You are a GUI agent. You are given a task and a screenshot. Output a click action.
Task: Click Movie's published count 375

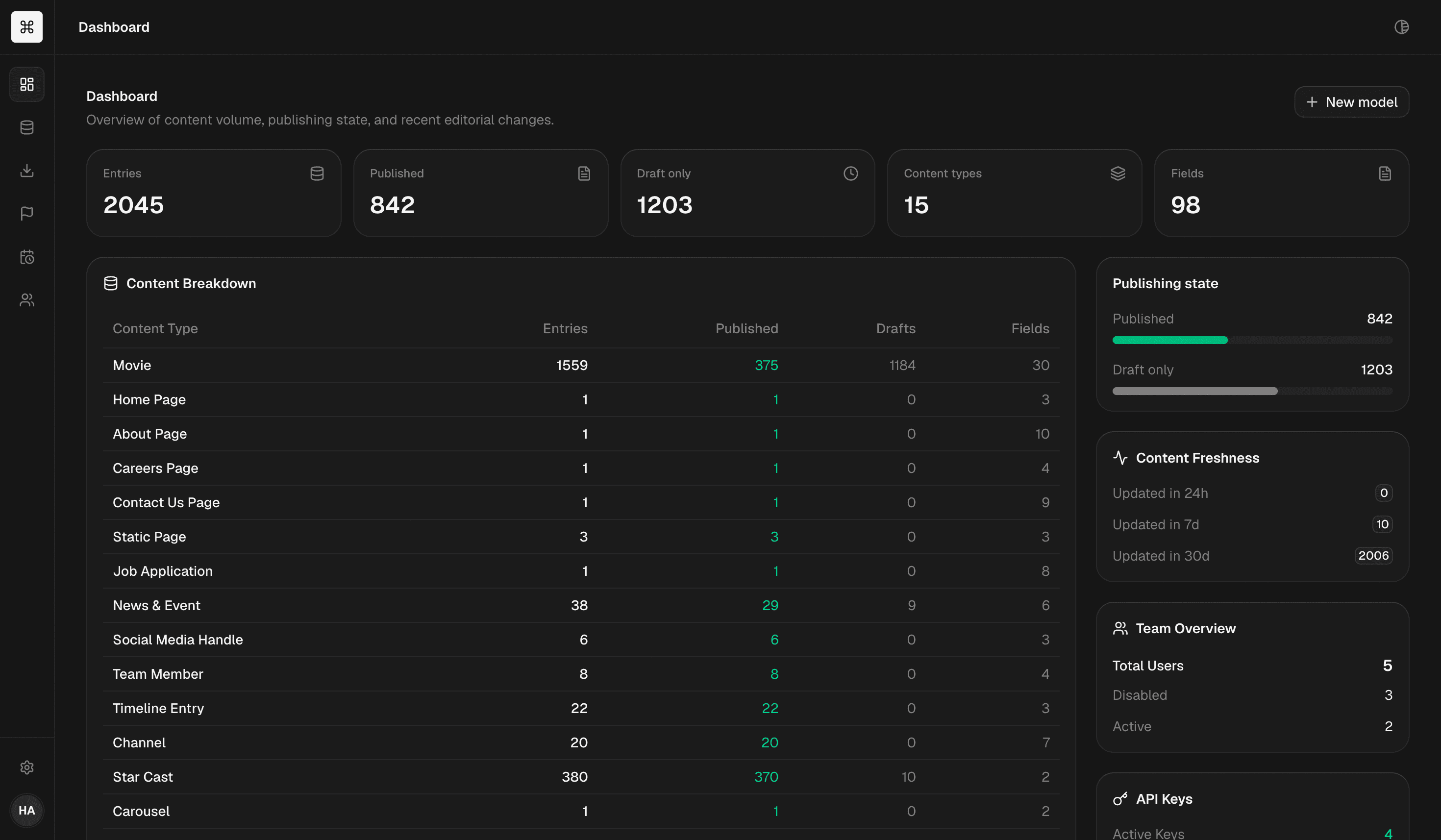point(766,366)
